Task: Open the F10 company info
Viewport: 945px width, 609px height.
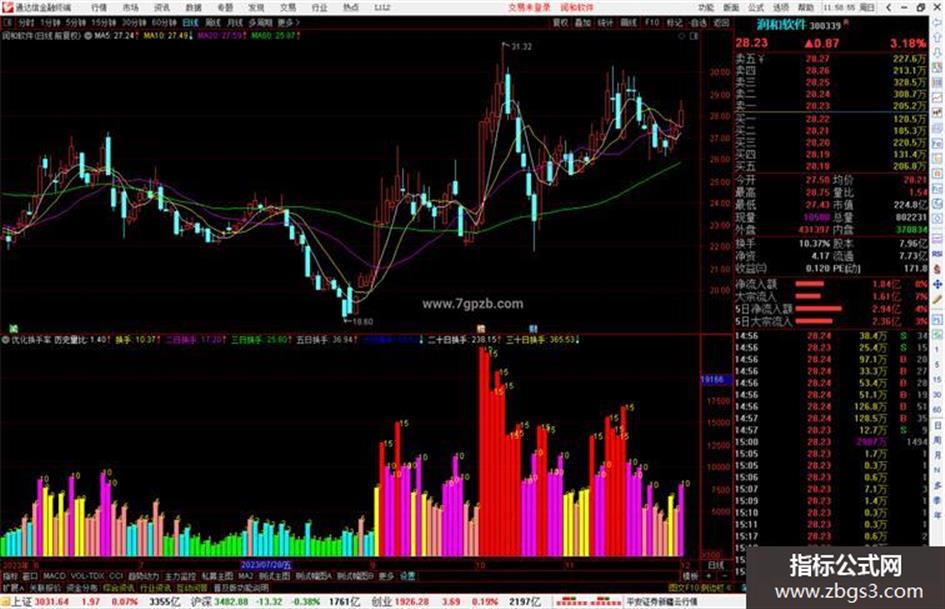Action: [x=651, y=22]
